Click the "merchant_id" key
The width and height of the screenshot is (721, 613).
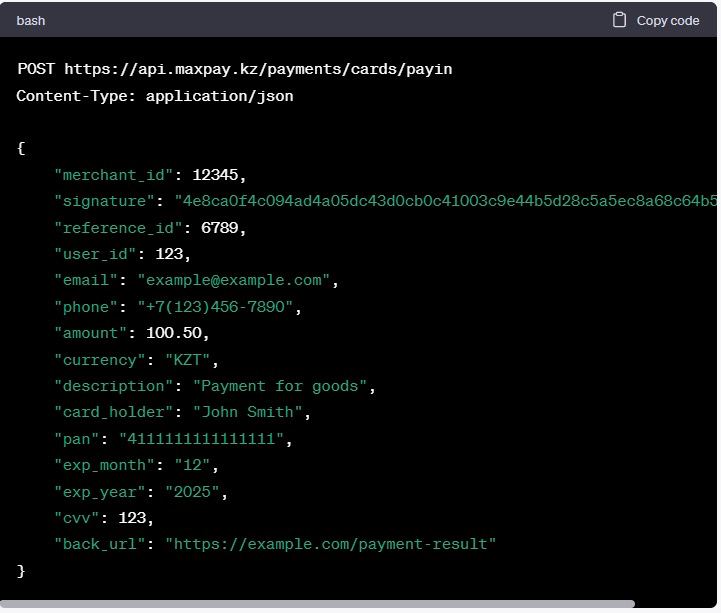pyautogui.click(x=114, y=175)
